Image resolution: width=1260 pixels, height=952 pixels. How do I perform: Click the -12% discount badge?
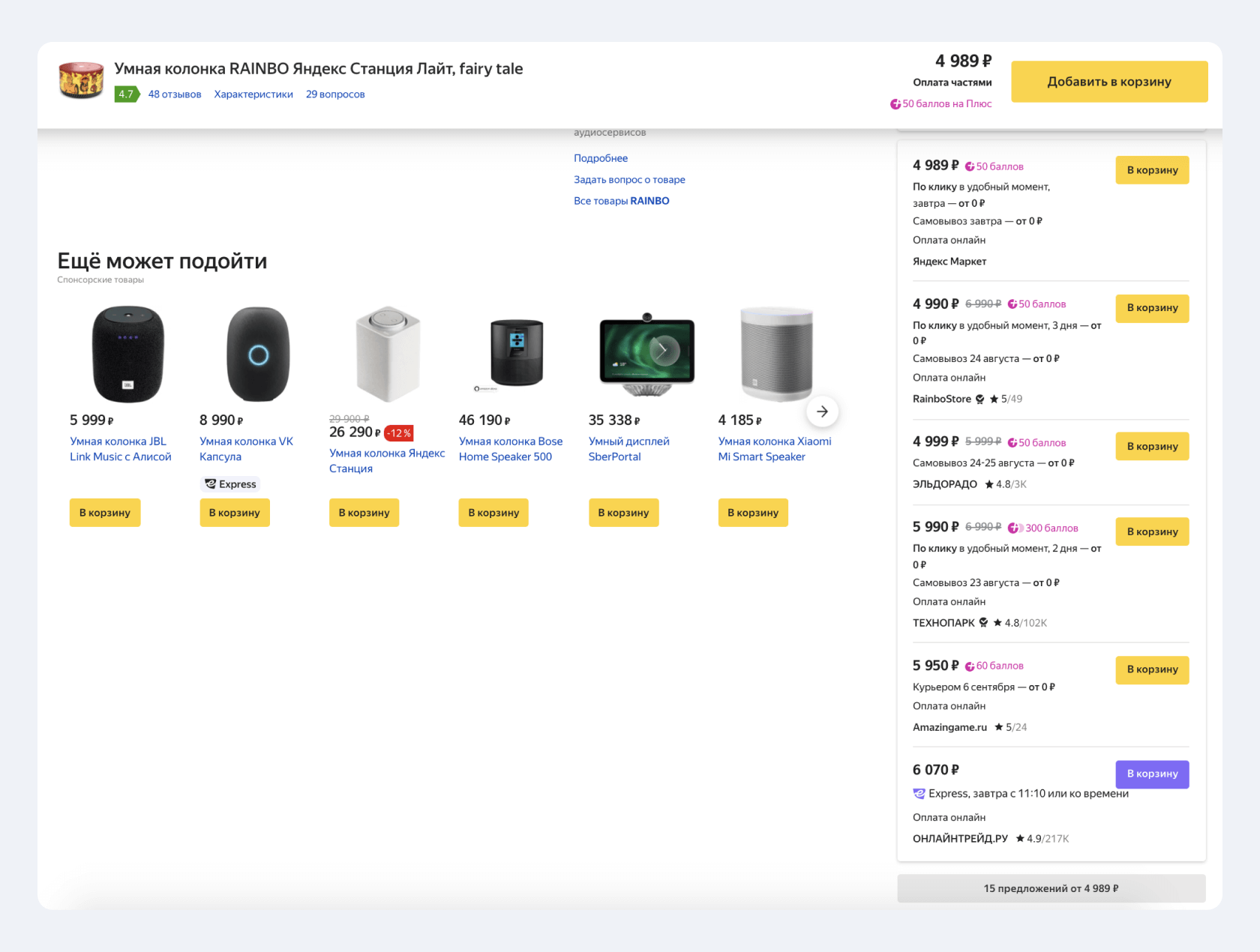[x=398, y=433]
